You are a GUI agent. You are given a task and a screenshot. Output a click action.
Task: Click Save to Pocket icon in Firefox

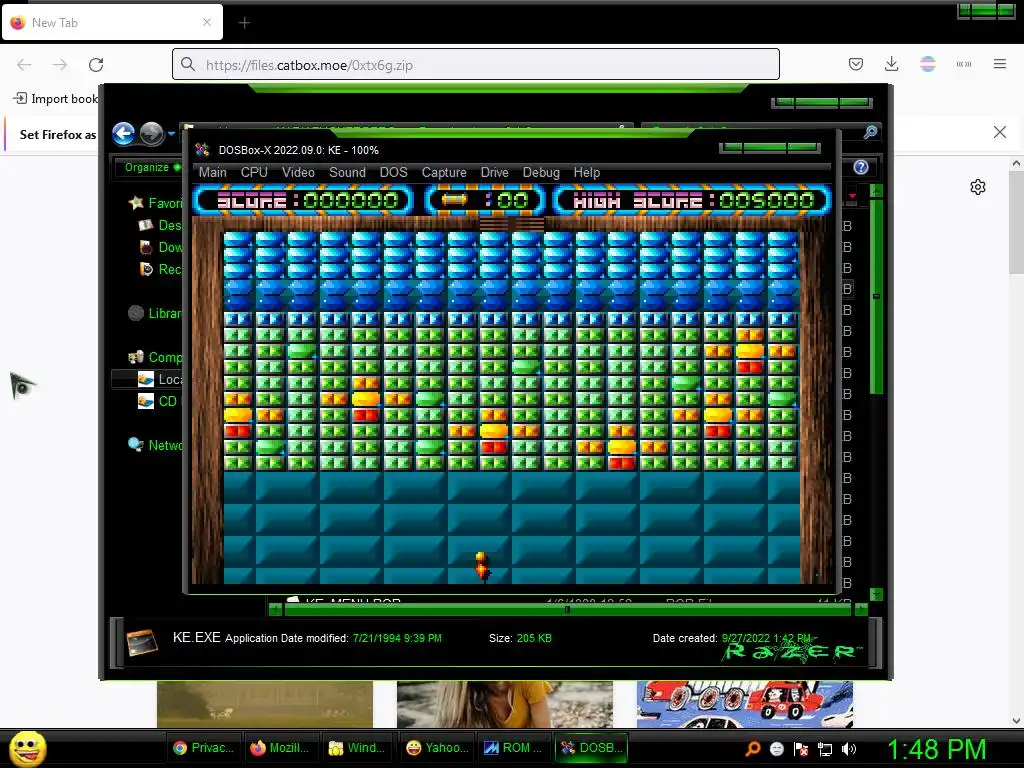(856, 64)
